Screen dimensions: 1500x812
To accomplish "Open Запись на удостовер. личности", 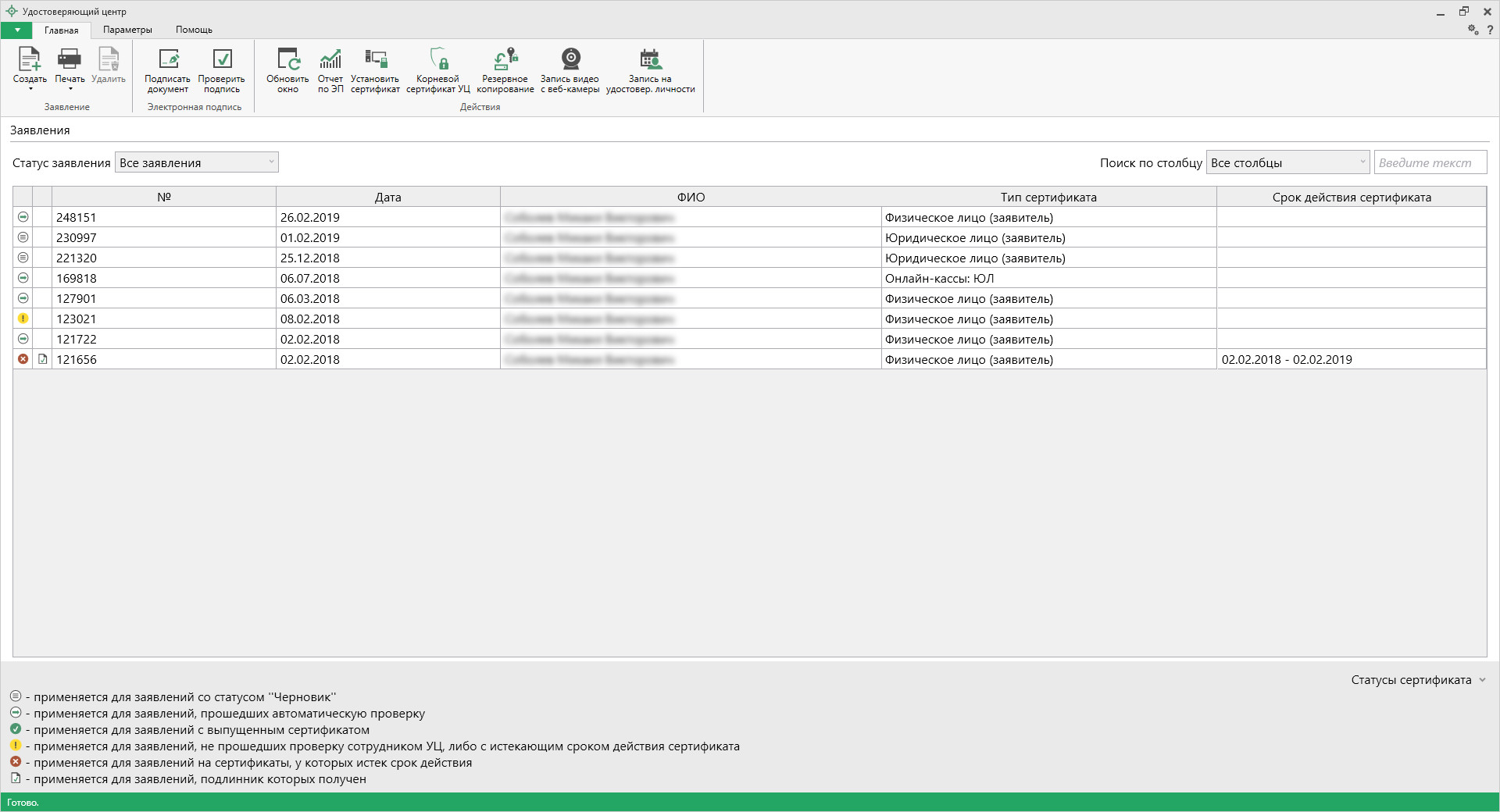I will point(650,60).
